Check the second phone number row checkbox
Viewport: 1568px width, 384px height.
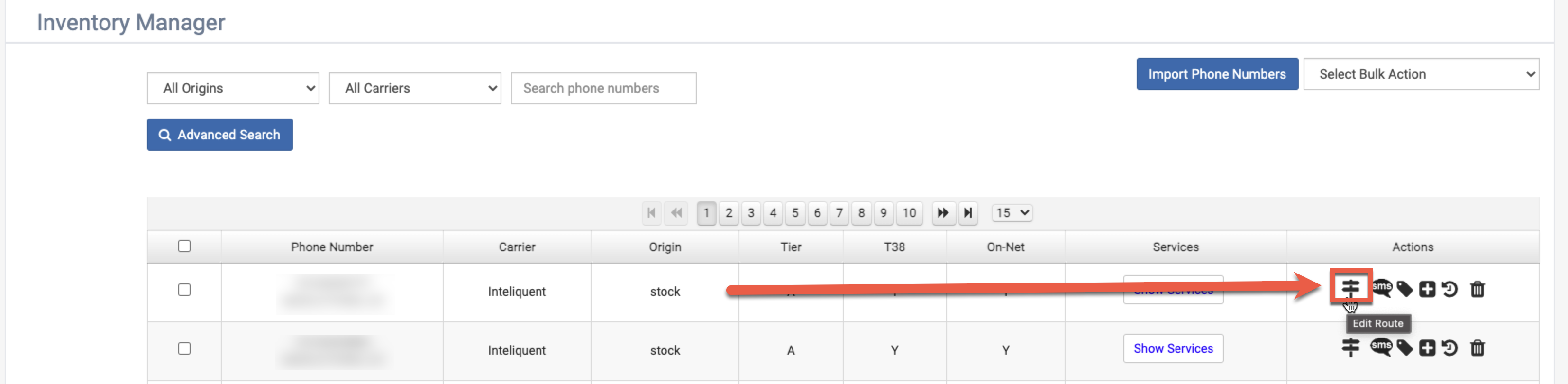coord(184,349)
